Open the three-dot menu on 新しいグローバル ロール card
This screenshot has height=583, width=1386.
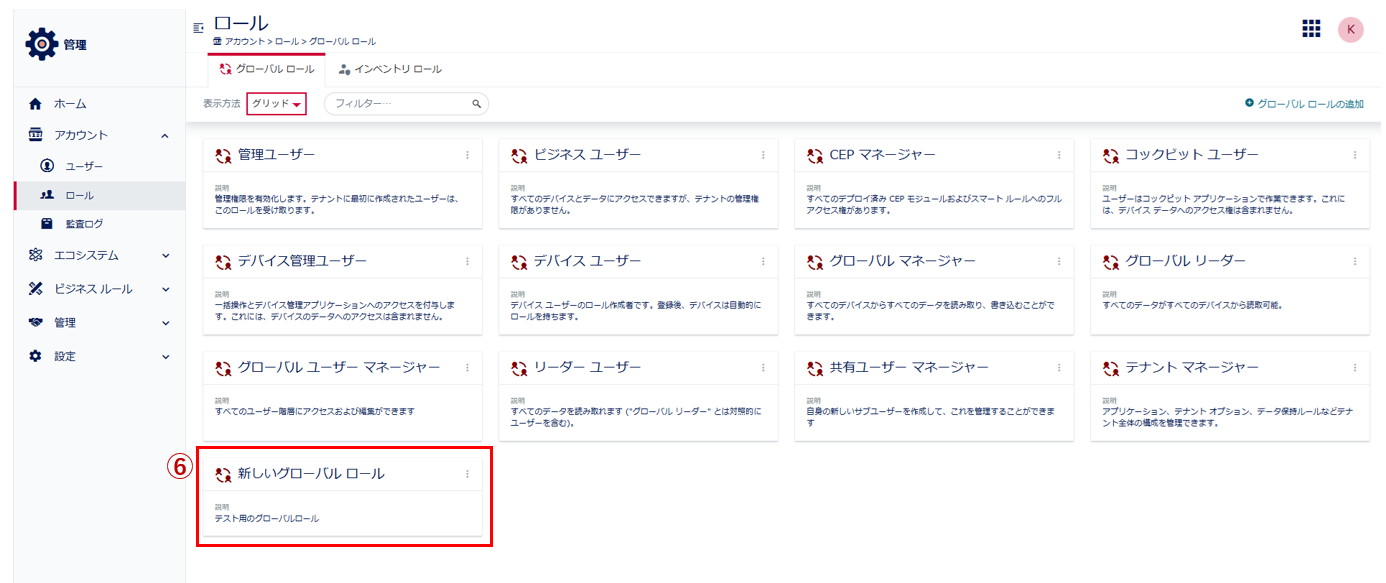467,474
